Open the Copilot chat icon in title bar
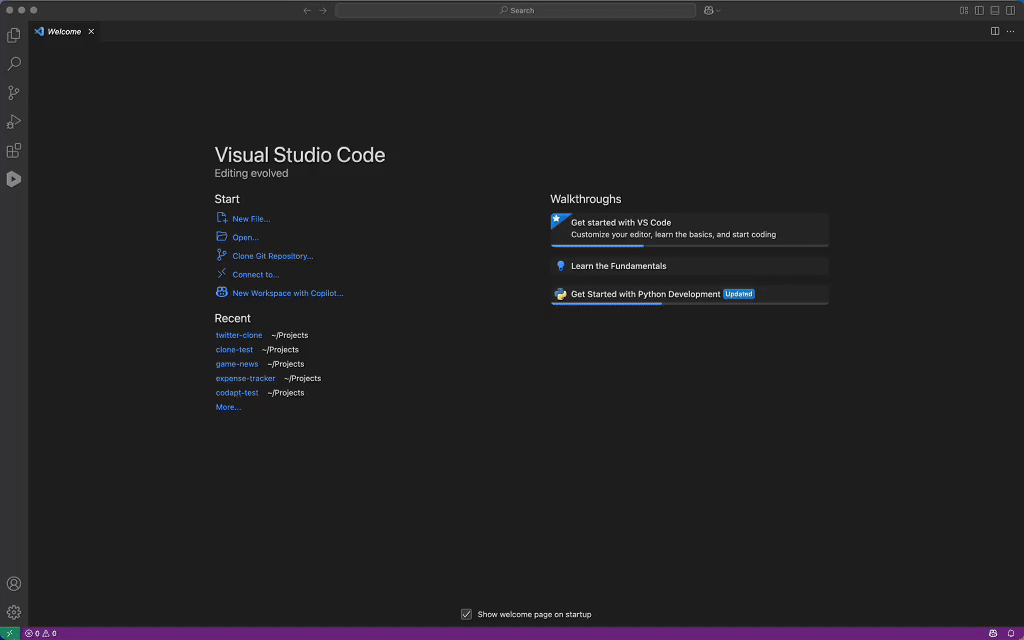The width and height of the screenshot is (1024, 640). pyautogui.click(x=709, y=10)
